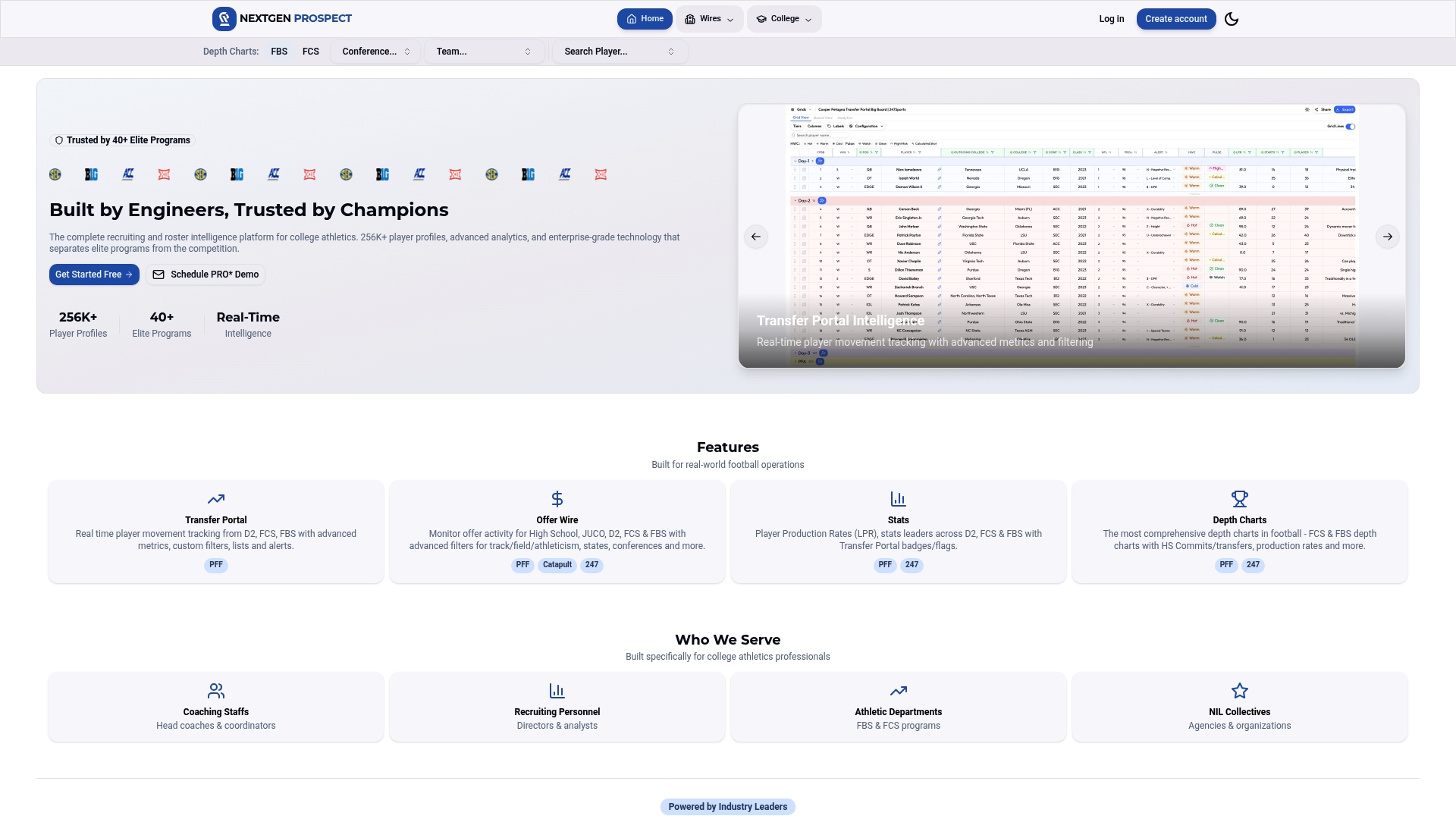Click the 256K+ Player Profiles stat
The width and height of the screenshot is (1456, 819).
click(x=78, y=325)
